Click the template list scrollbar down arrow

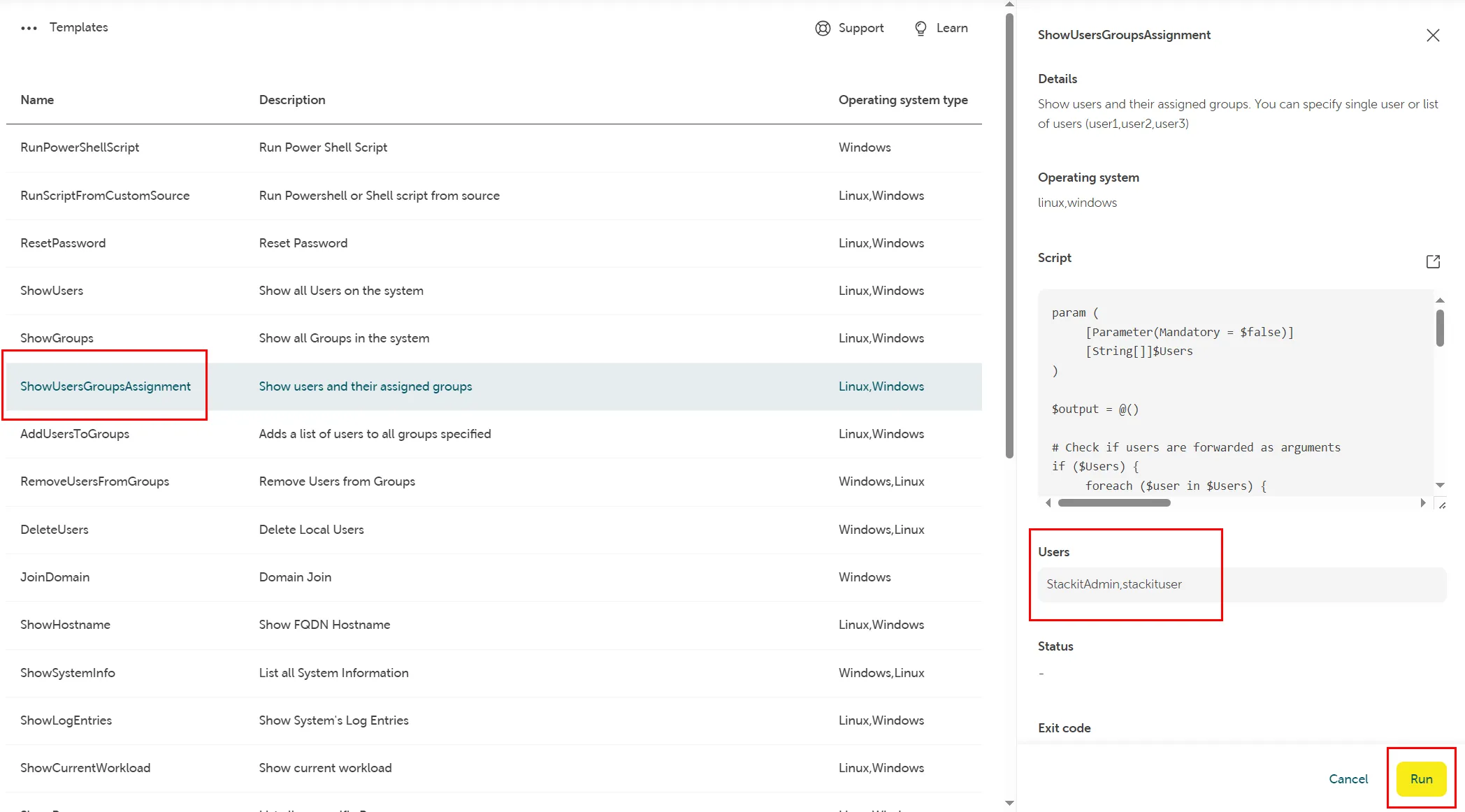[x=1009, y=804]
